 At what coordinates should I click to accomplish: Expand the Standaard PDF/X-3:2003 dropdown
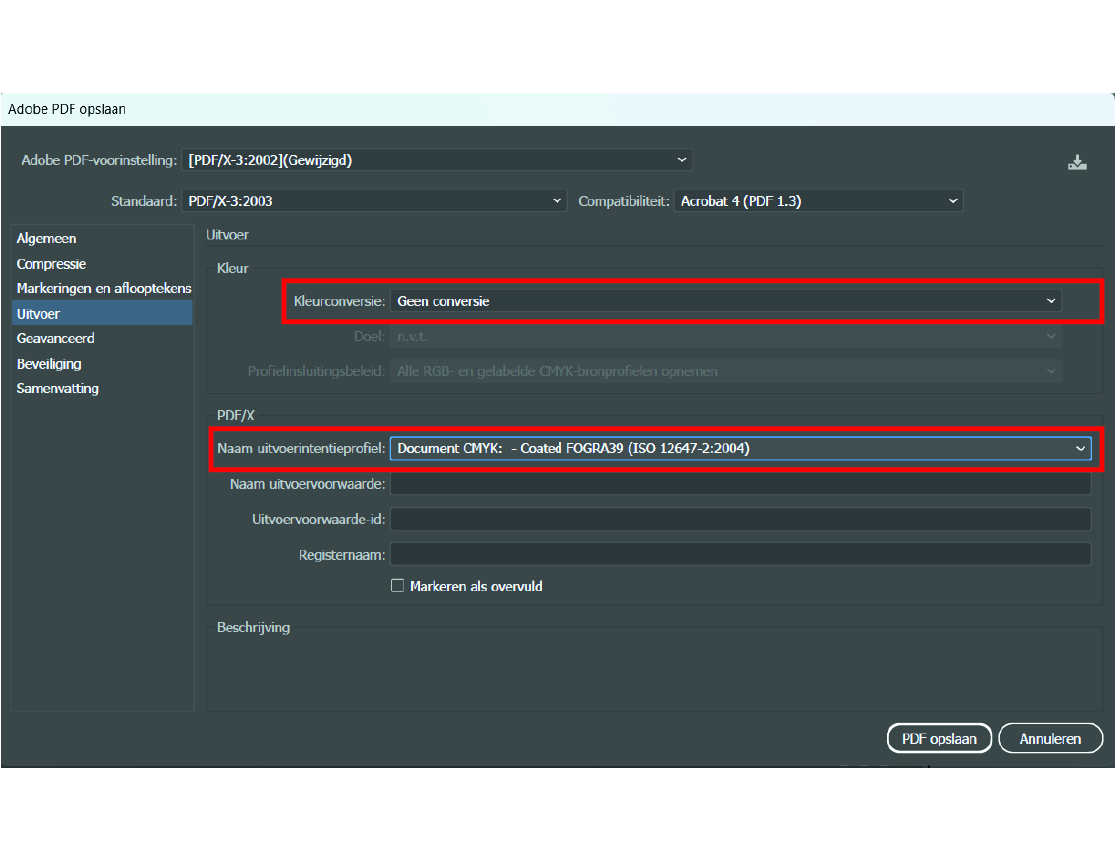click(374, 201)
